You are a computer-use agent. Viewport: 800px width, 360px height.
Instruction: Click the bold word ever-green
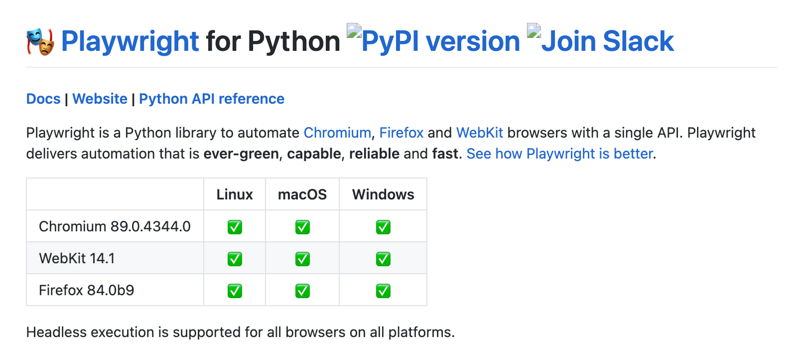click(242, 153)
